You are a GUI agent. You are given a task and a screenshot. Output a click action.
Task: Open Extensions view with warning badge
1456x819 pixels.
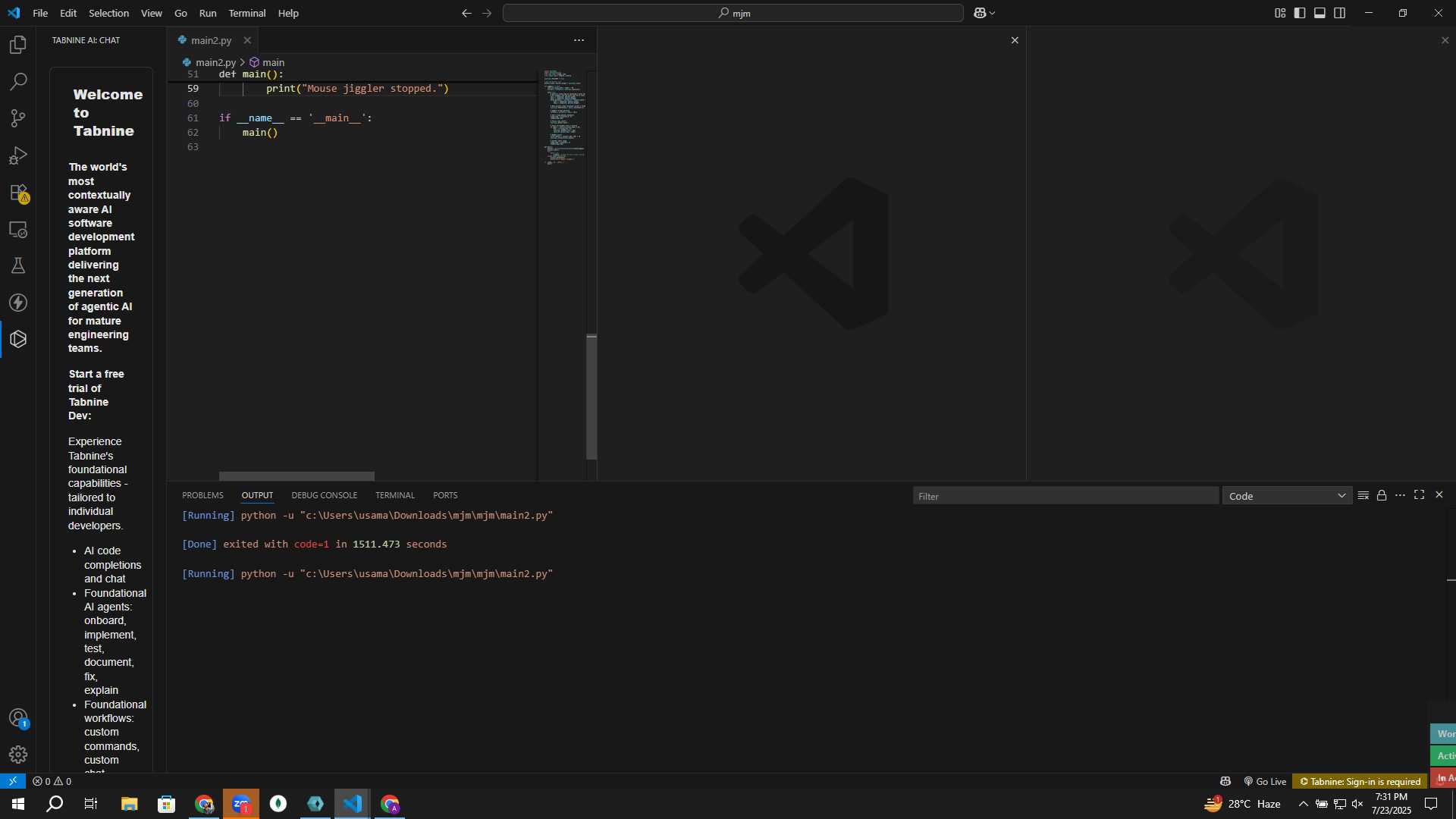click(18, 193)
